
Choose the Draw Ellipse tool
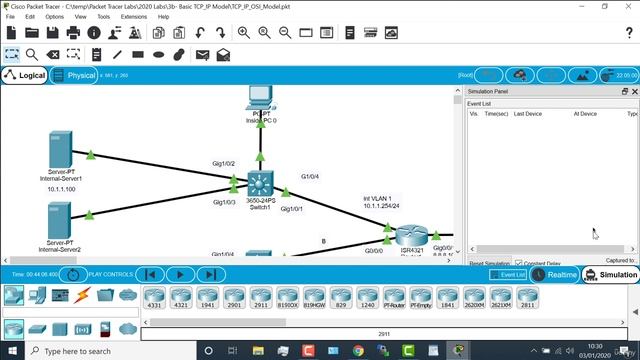coord(159,55)
